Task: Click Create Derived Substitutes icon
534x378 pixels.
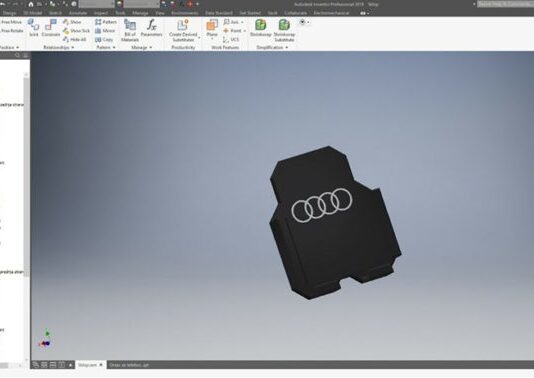Action: point(183,25)
